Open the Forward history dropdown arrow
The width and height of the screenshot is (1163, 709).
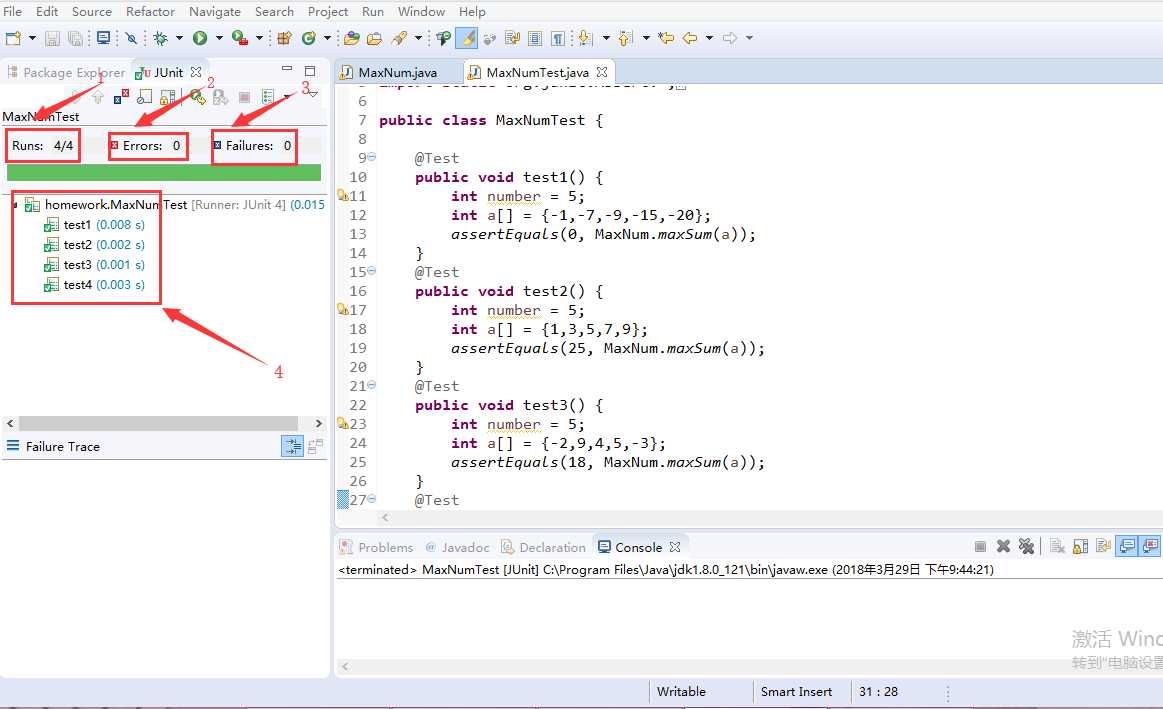pyautogui.click(x=750, y=38)
